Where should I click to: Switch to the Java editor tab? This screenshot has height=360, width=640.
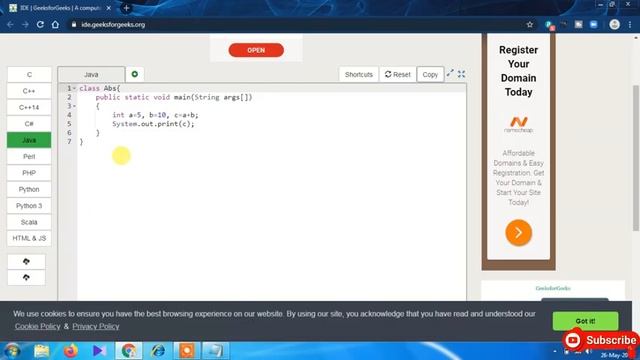(x=91, y=75)
